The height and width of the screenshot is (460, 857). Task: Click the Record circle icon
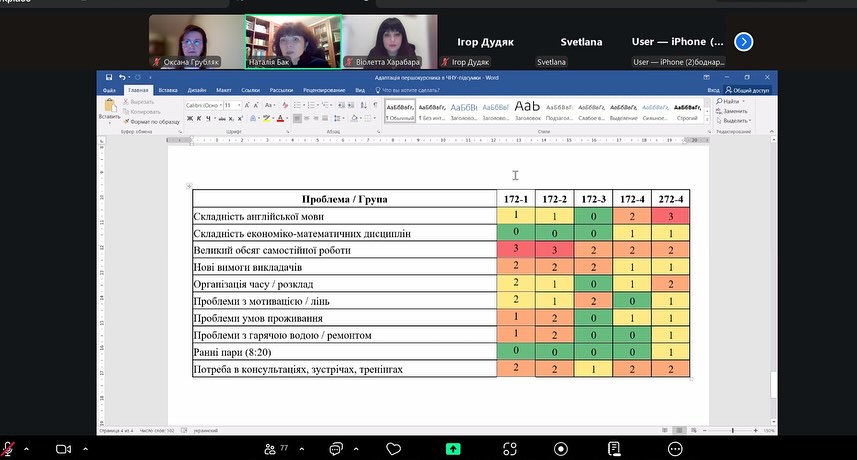561,448
